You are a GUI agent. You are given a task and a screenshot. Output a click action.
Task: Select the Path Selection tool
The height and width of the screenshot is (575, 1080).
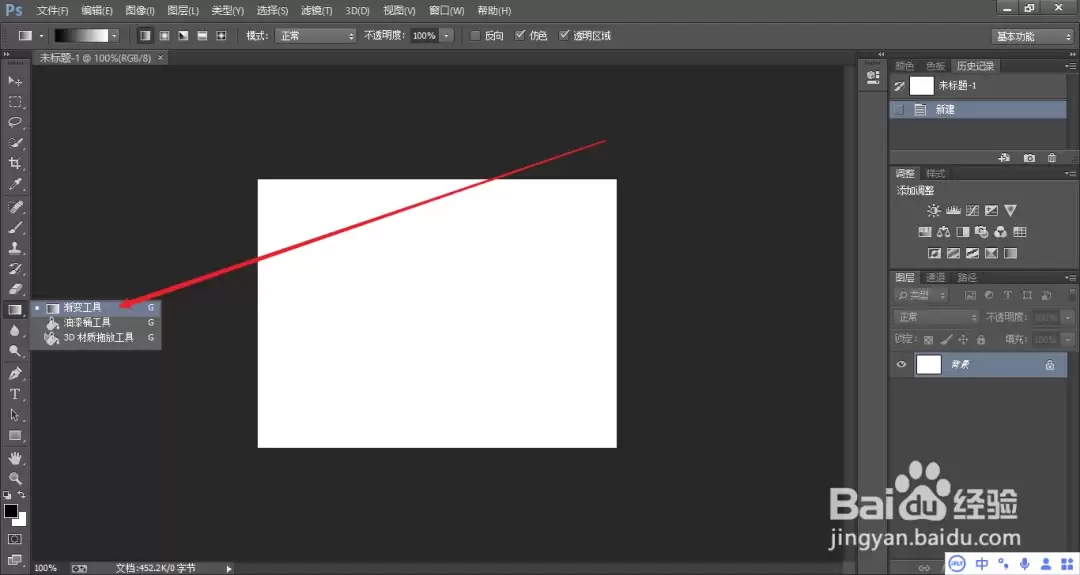tap(14, 415)
